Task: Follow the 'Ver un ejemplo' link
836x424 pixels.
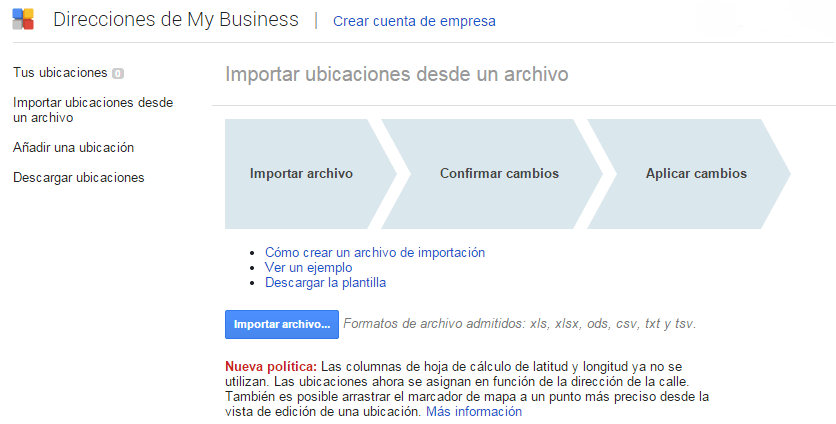Action: coord(308,268)
